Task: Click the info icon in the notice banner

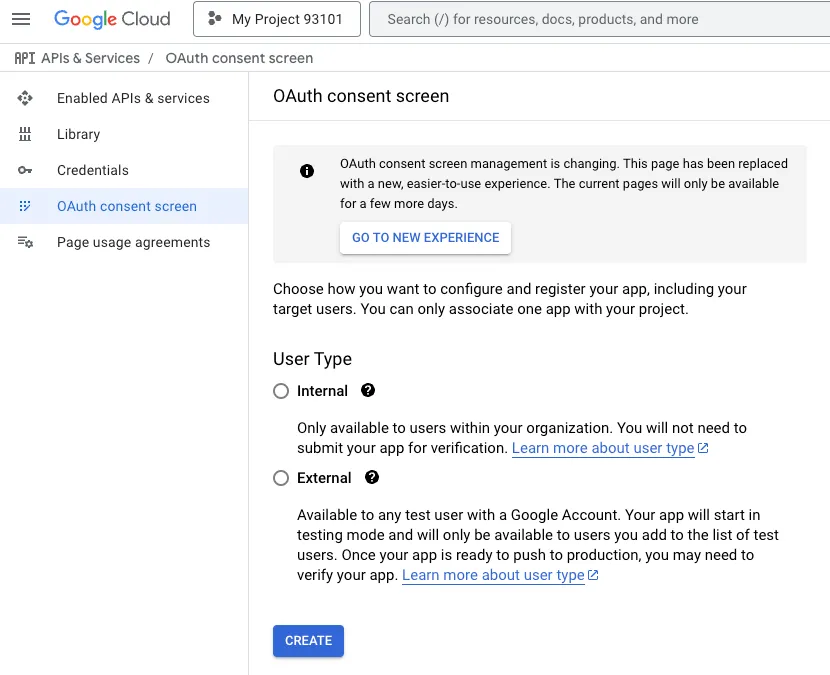Action: (307, 170)
